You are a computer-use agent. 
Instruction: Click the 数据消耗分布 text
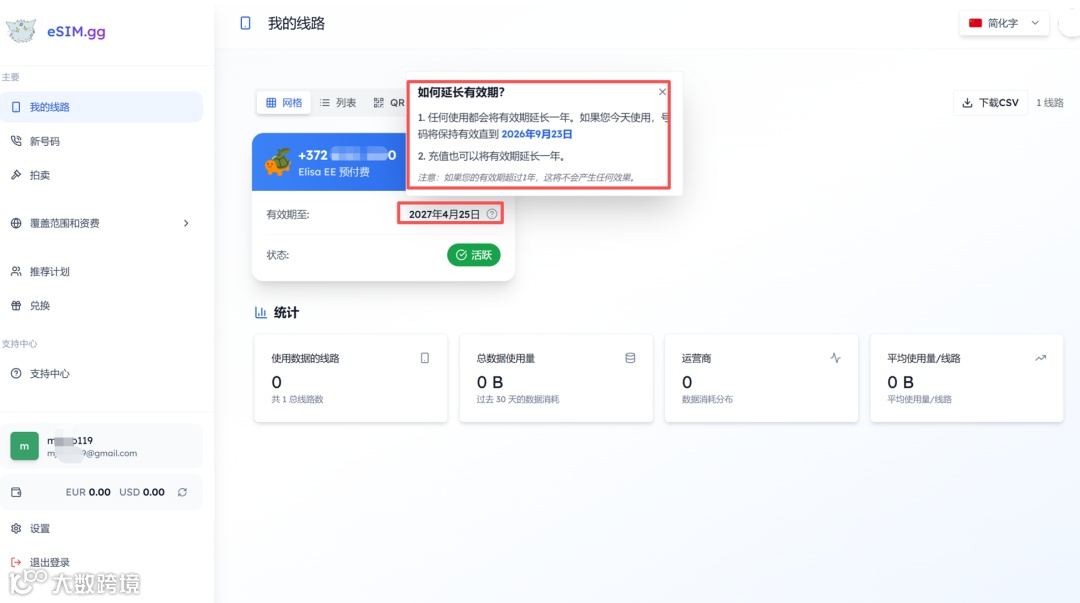coord(707,399)
